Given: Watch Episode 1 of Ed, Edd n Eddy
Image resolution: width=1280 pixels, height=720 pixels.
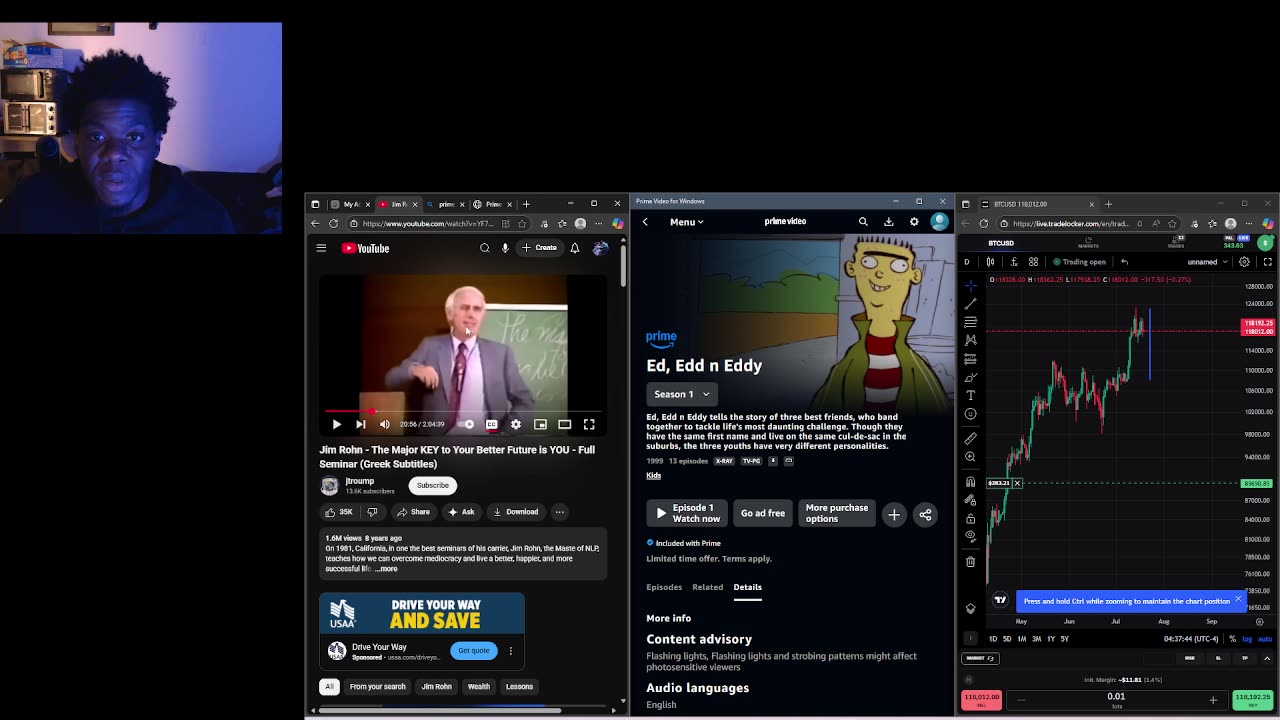Looking at the screenshot, I should pos(686,513).
